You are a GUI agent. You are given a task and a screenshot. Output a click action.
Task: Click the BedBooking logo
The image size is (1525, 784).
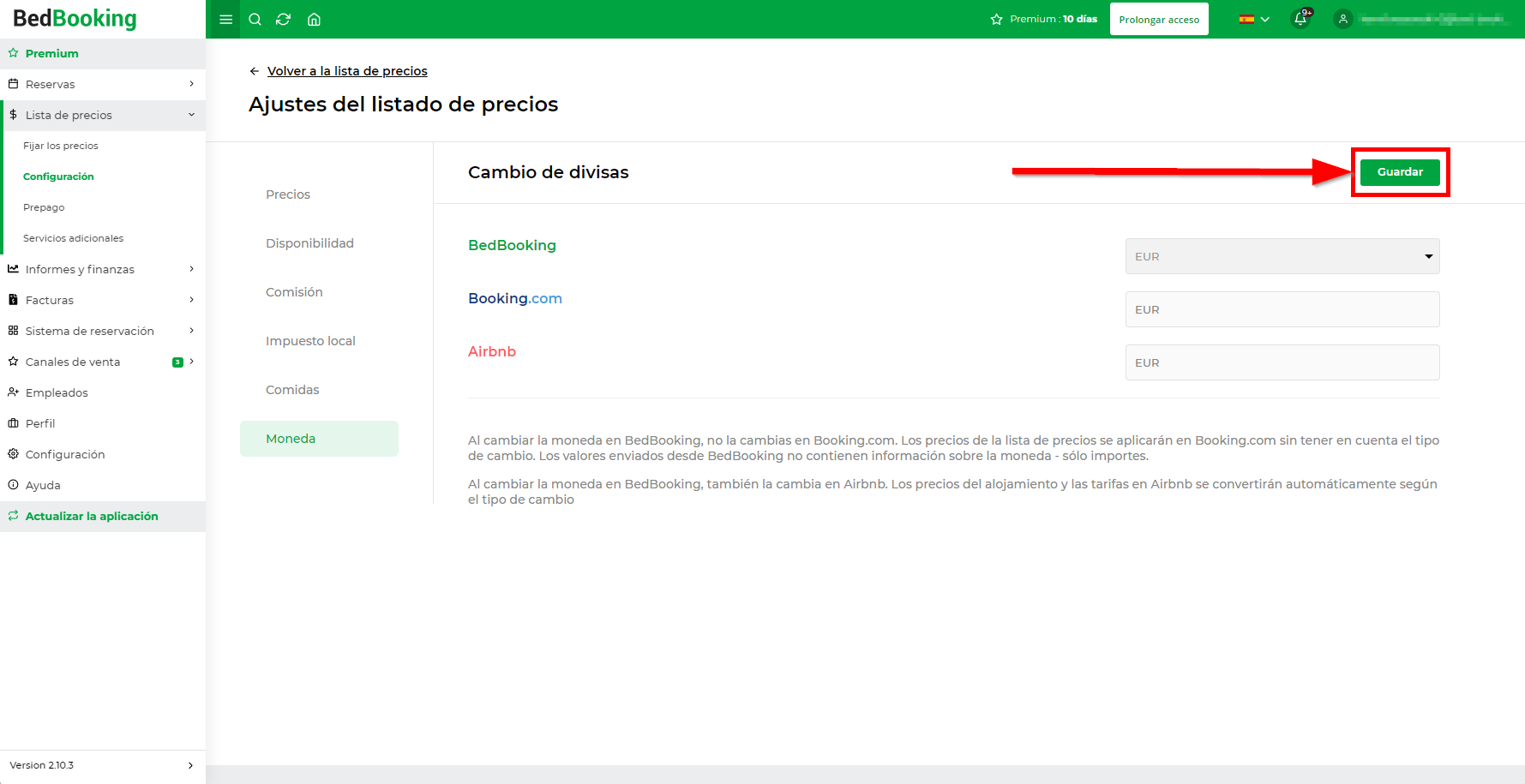pyautogui.click(x=75, y=18)
